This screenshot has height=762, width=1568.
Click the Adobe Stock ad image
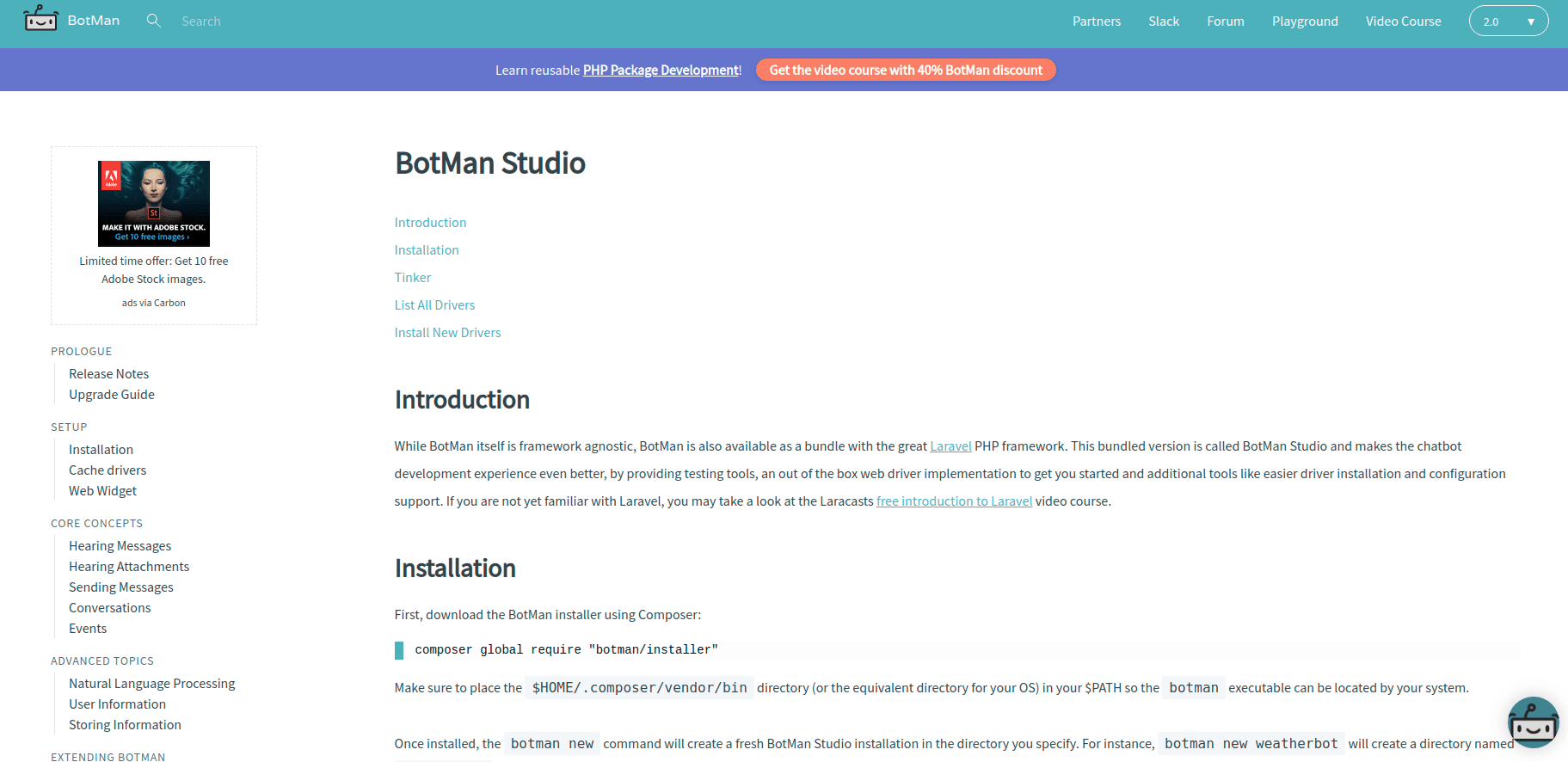point(154,204)
